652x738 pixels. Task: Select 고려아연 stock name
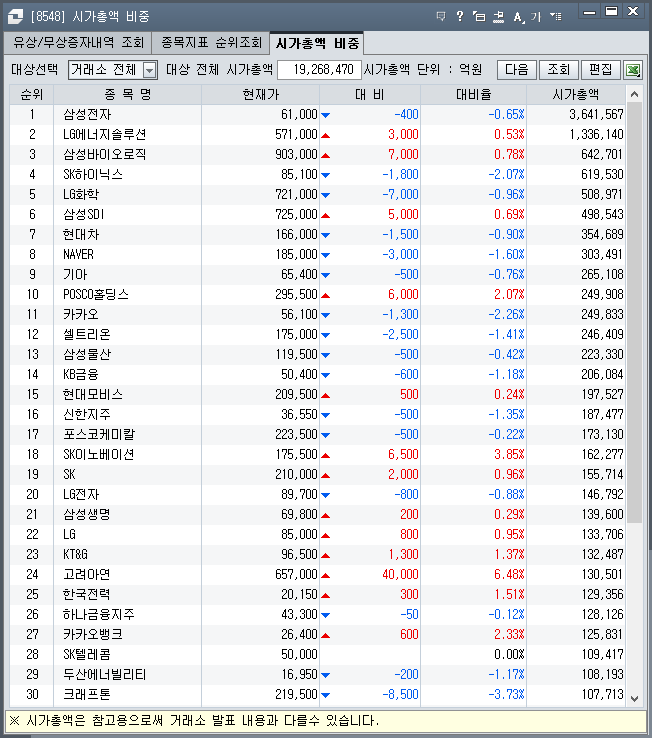tap(87, 575)
